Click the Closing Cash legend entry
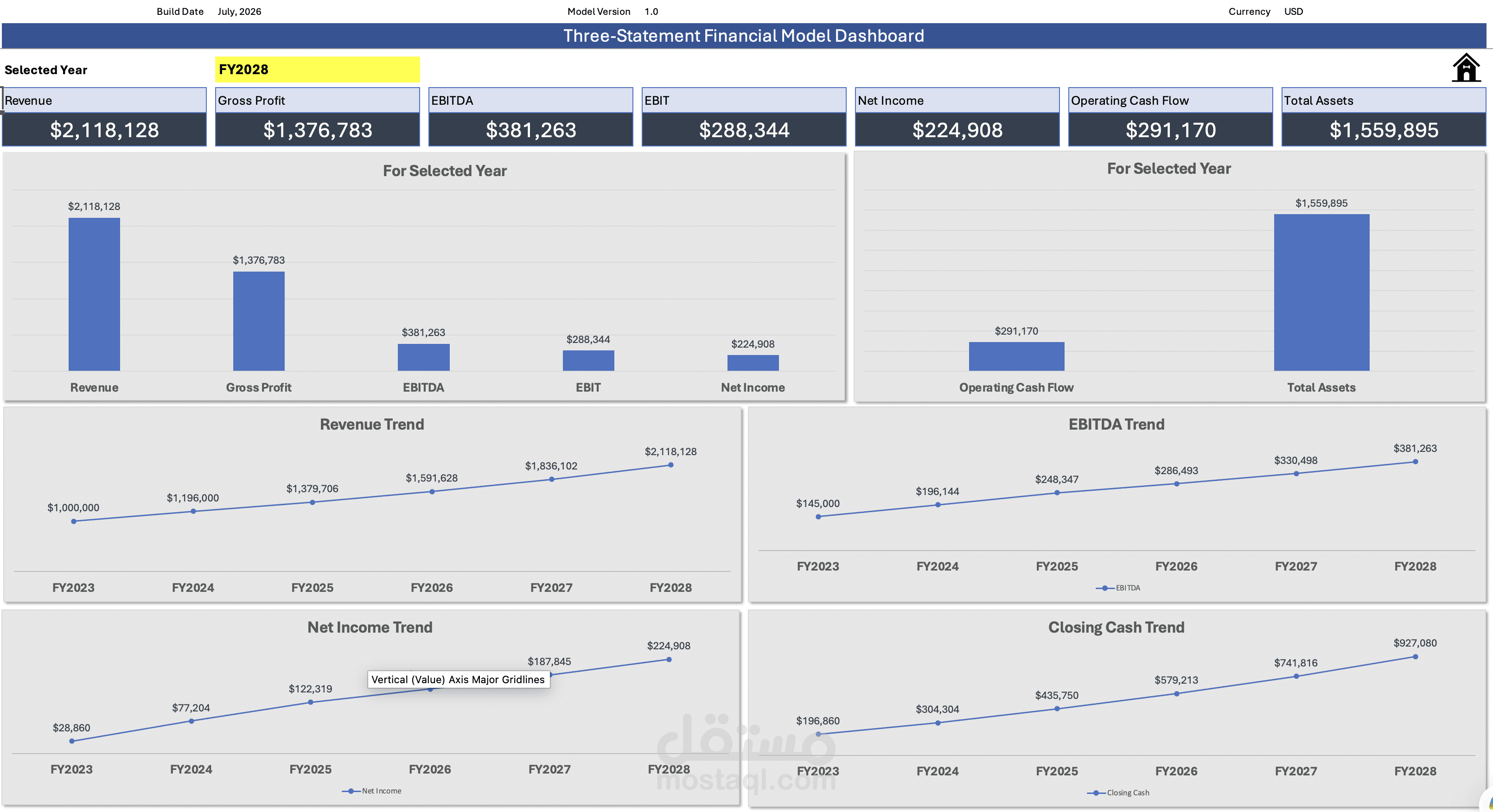Screen dimensions: 1493x812 click(x=1118, y=793)
